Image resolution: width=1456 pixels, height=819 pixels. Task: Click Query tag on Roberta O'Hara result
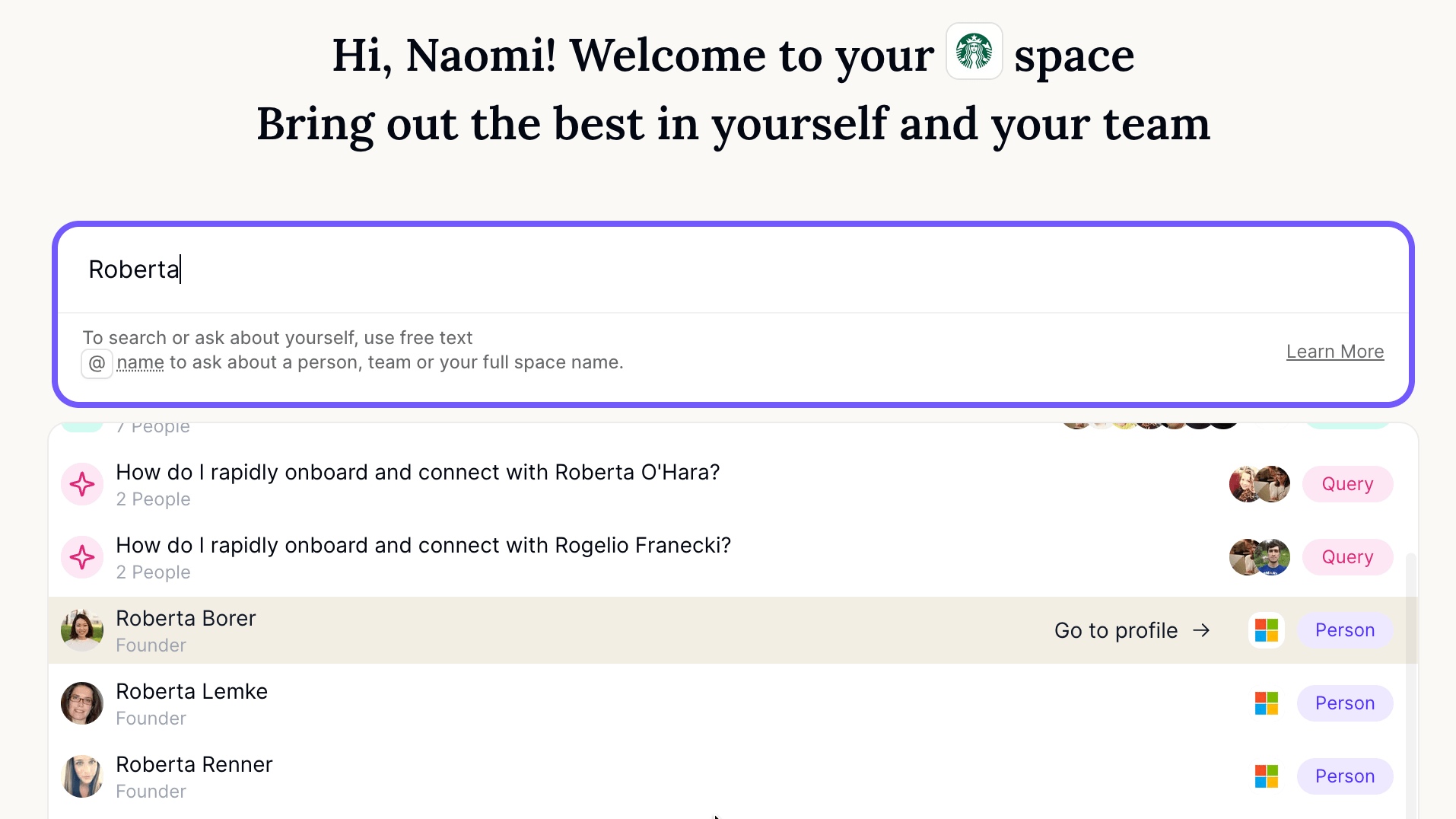1347,484
